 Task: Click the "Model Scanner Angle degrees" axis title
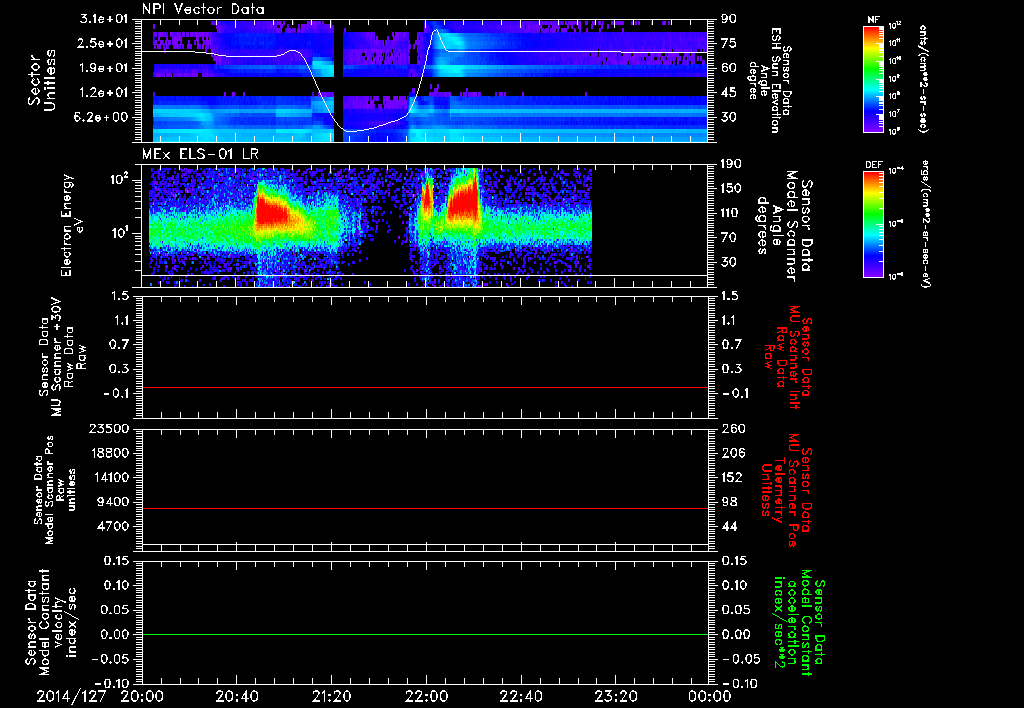pyautogui.click(x=784, y=227)
